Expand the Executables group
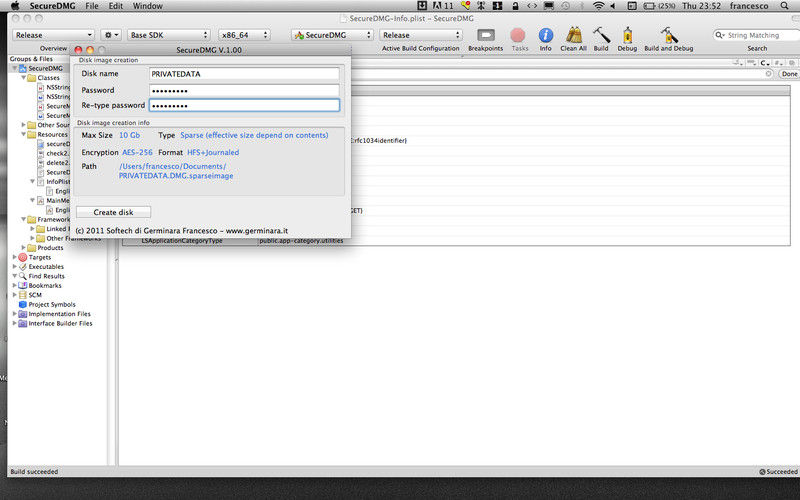The image size is (800, 500). (x=15, y=266)
